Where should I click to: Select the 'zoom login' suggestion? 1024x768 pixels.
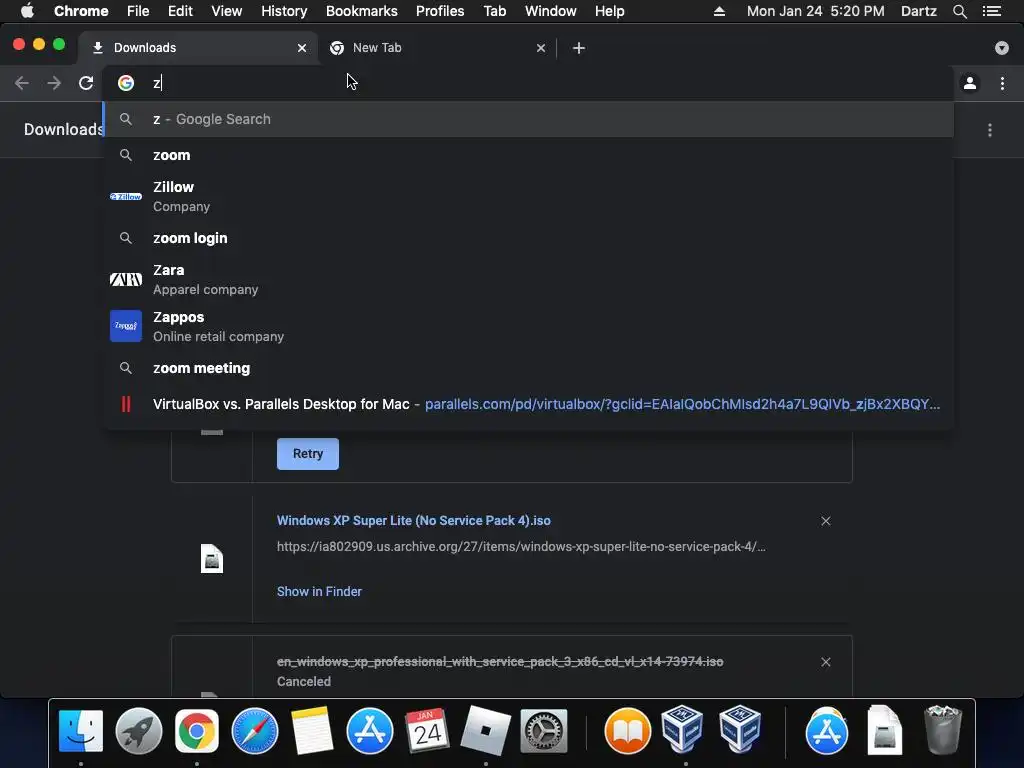pos(528,238)
